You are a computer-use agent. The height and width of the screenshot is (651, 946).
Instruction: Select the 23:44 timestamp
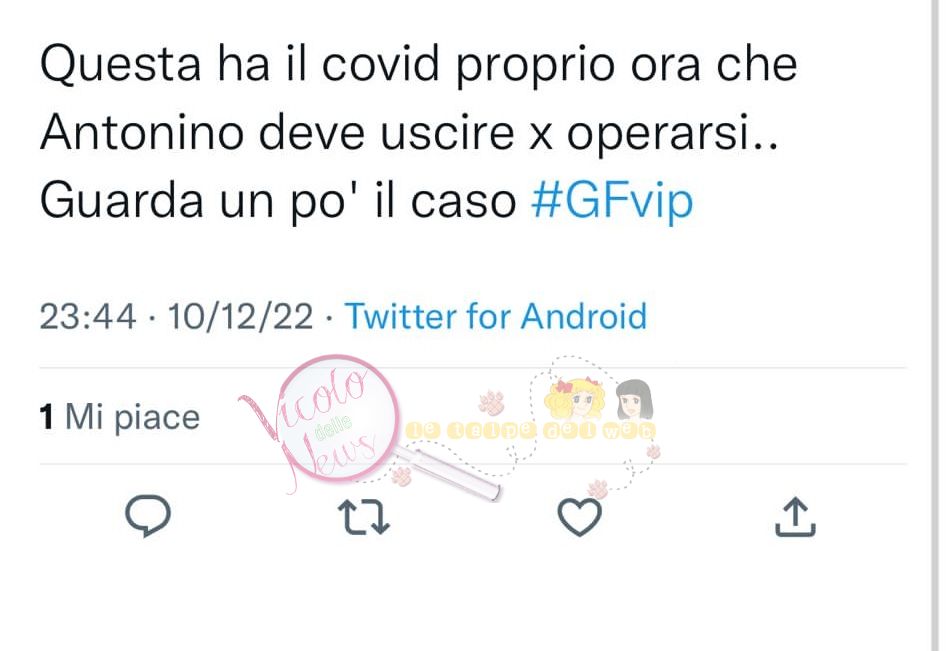click(x=87, y=316)
